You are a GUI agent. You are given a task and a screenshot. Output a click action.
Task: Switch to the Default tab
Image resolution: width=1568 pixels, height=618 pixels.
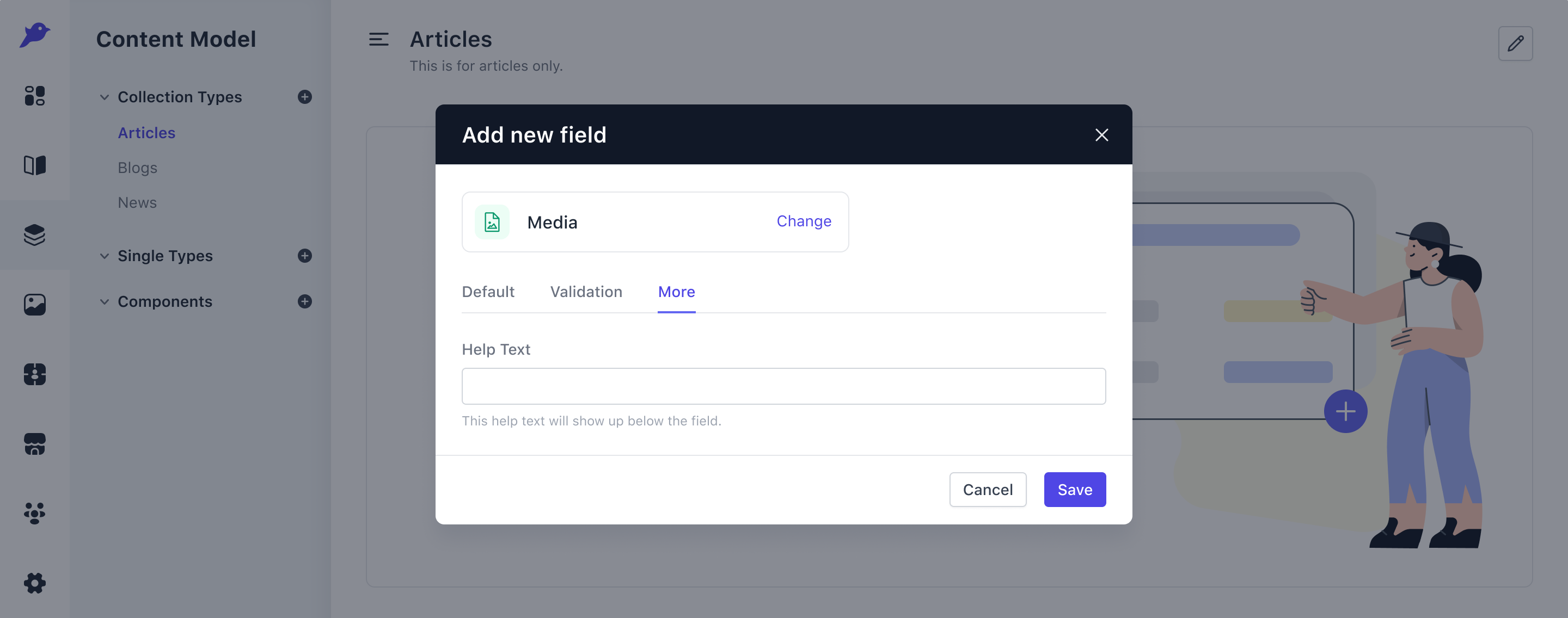(488, 292)
